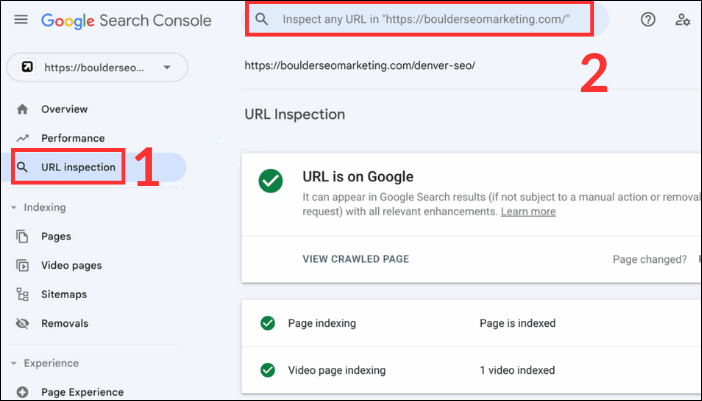Click the URL inspection magnifier icon

22,167
